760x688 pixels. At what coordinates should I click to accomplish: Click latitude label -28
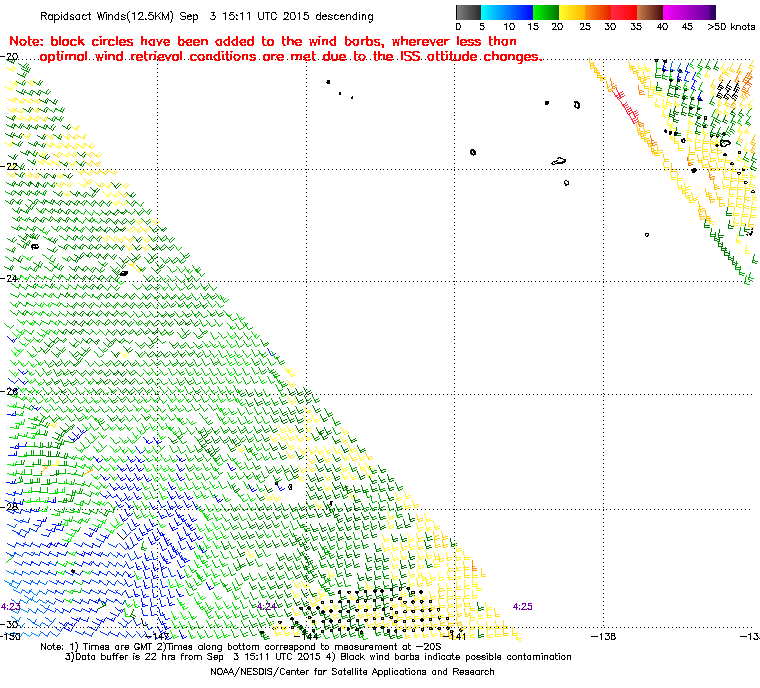pos(9,507)
